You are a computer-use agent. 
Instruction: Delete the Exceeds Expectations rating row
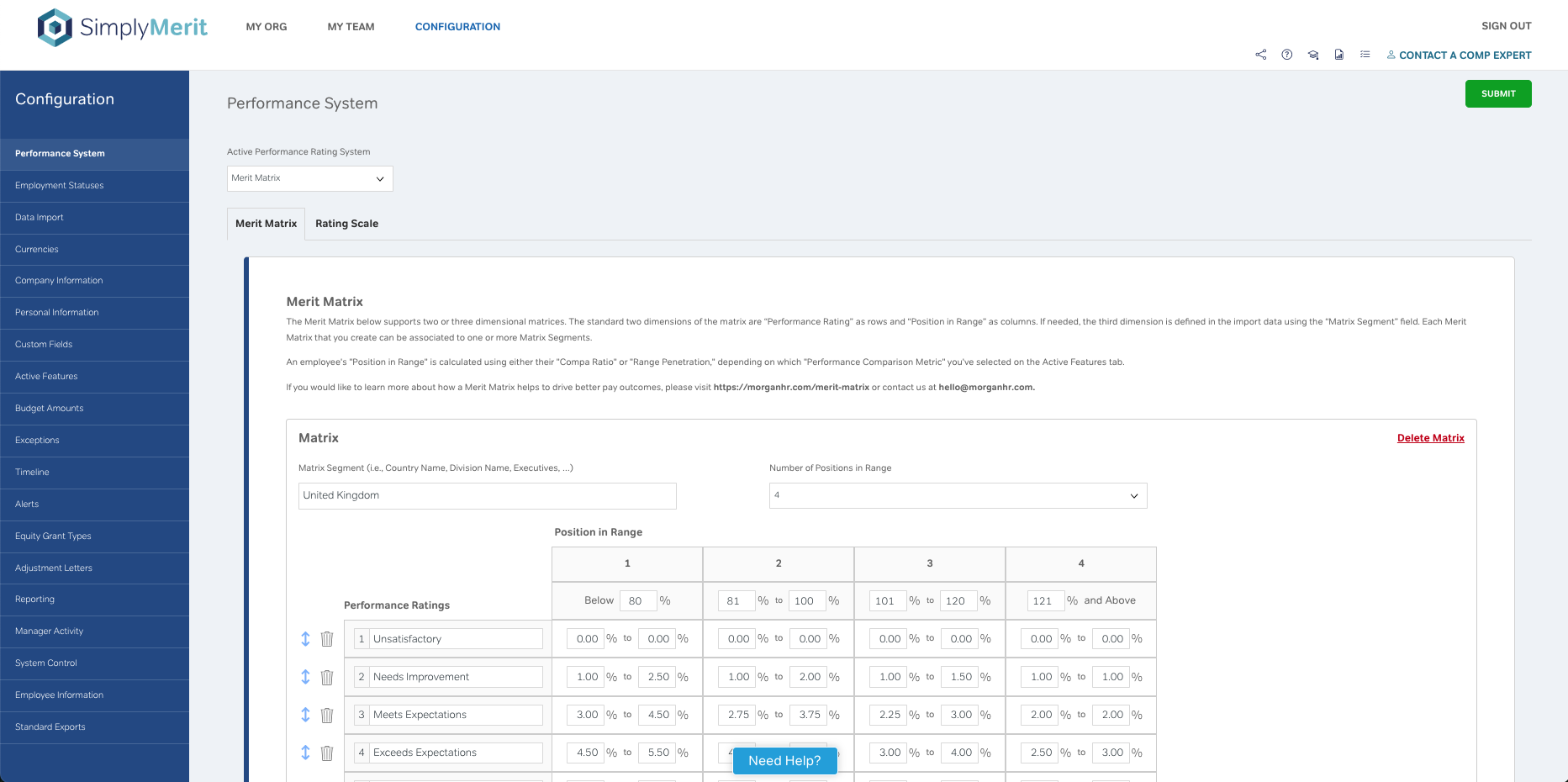(x=327, y=753)
